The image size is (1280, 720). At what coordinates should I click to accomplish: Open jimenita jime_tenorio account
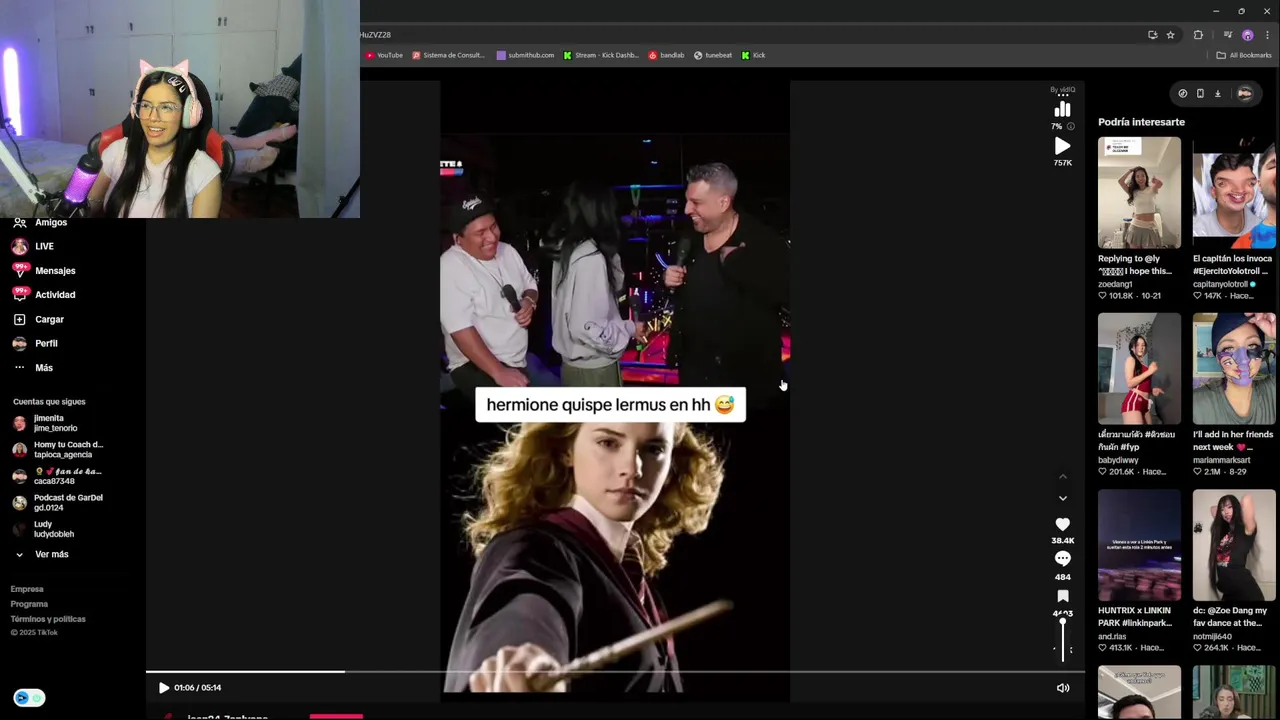pyautogui.click(x=46, y=423)
